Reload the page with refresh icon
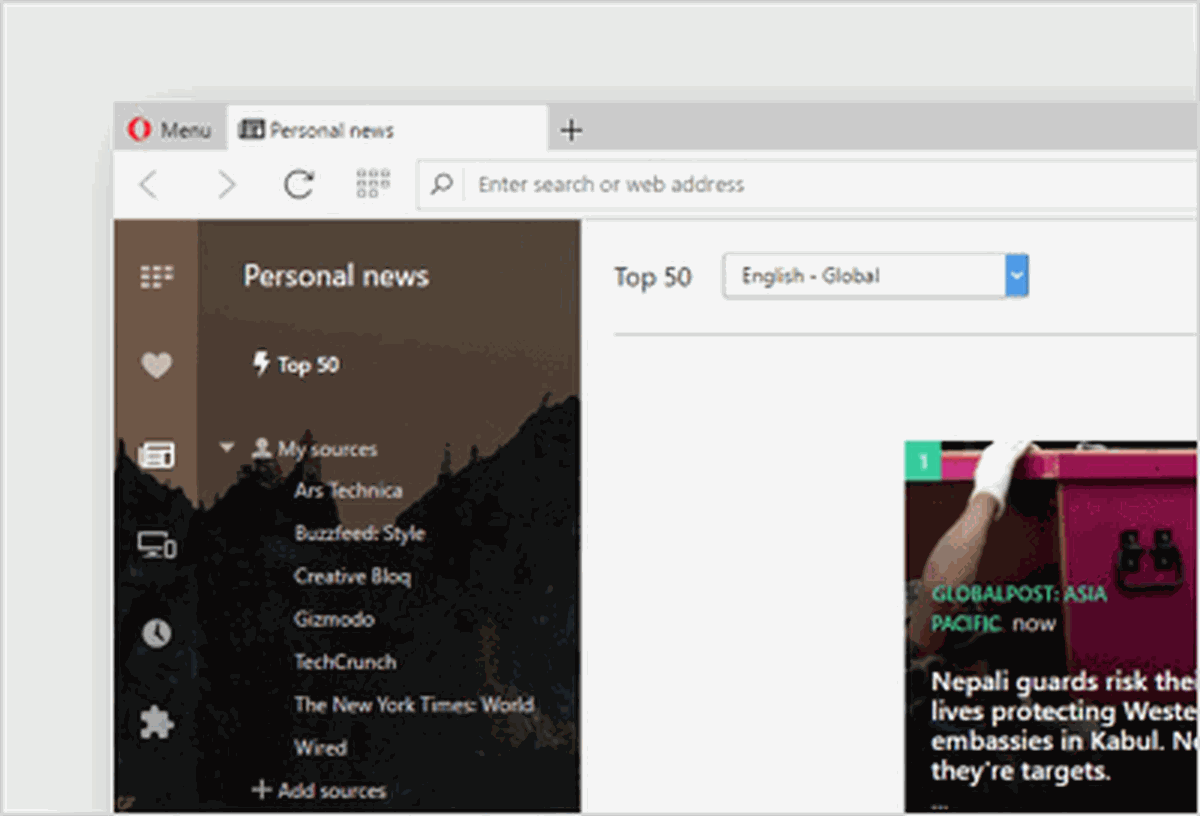 tap(299, 184)
